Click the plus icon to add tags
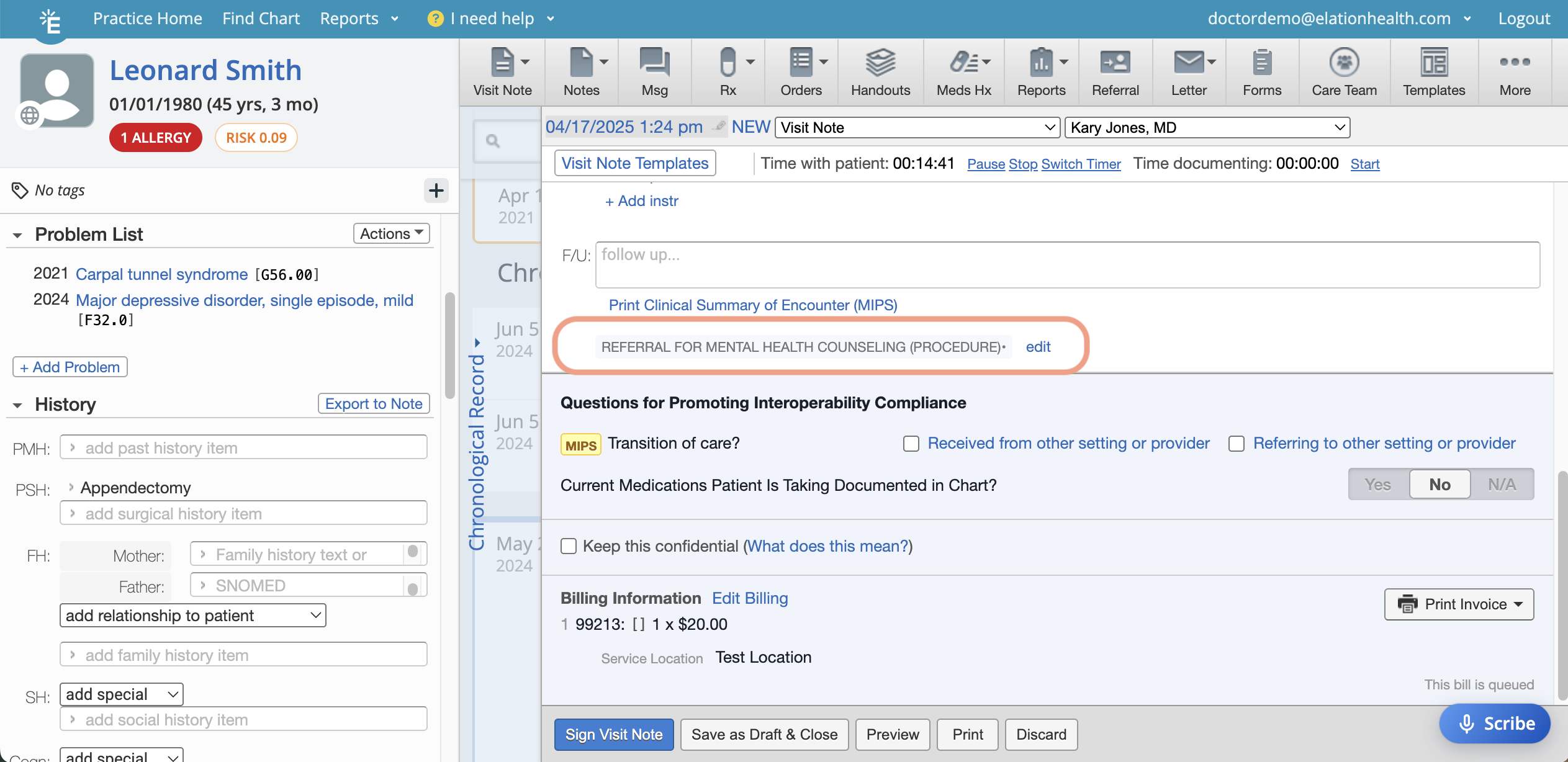Viewport: 1568px width, 762px height. coord(436,191)
